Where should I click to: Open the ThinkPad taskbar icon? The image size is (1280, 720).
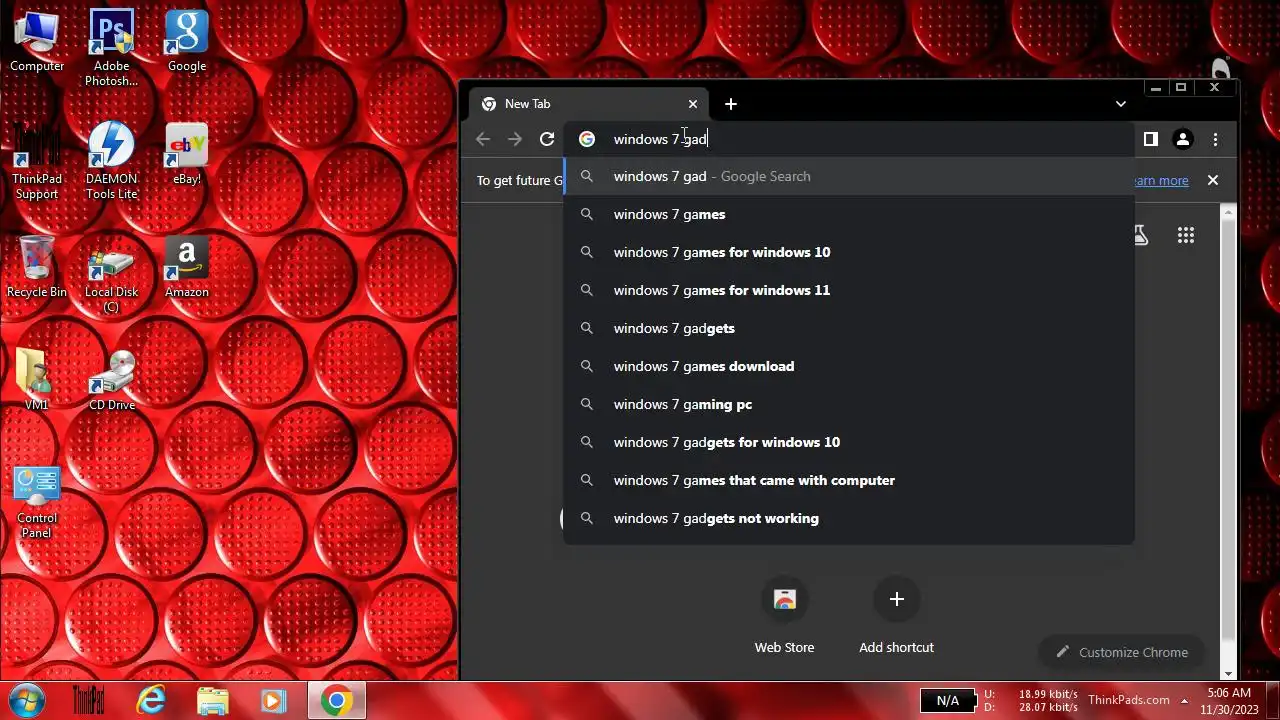click(x=88, y=700)
